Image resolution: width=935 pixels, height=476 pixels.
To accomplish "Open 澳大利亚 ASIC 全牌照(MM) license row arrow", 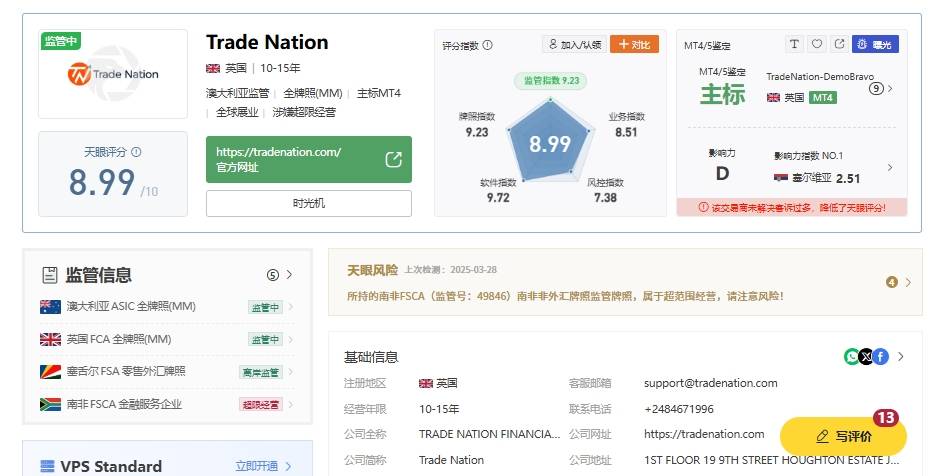I will [291, 307].
